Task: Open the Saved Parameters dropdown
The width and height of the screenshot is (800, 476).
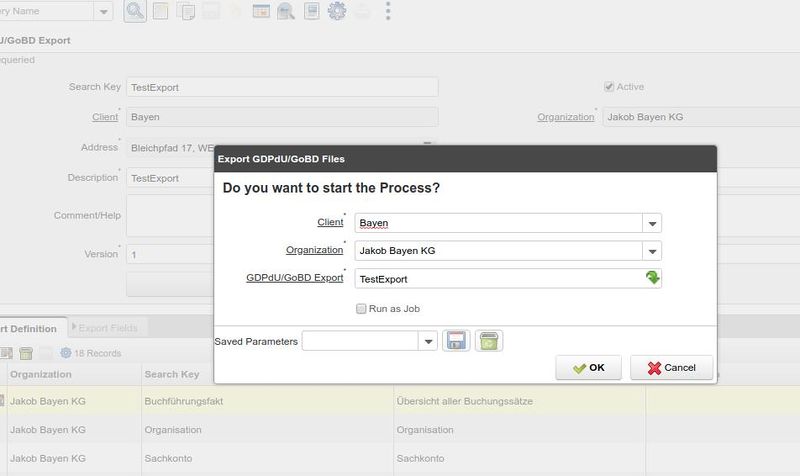Action: [x=429, y=341]
